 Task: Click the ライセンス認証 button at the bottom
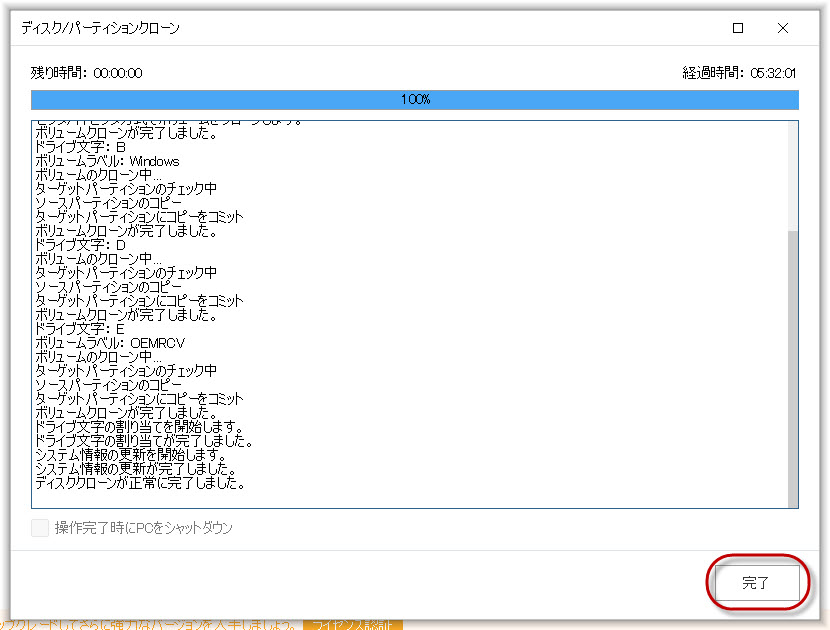click(353, 625)
